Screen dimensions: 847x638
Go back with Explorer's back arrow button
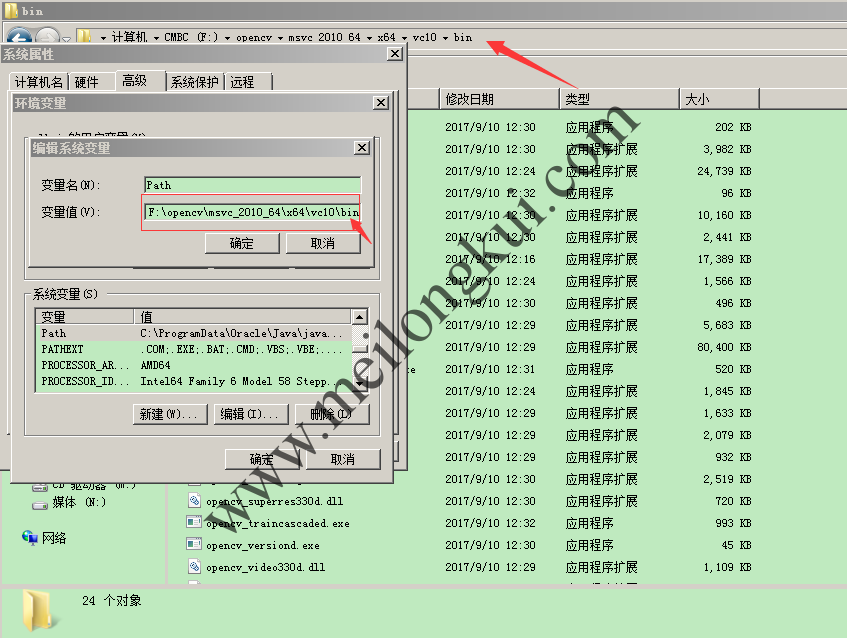[x=19, y=36]
